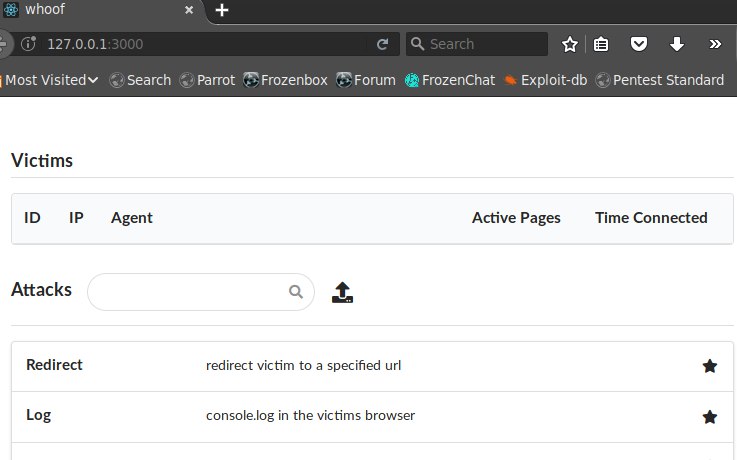Bookmark this page with the star icon
This screenshot has width=737, height=460.
pyautogui.click(x=569, y=44)
